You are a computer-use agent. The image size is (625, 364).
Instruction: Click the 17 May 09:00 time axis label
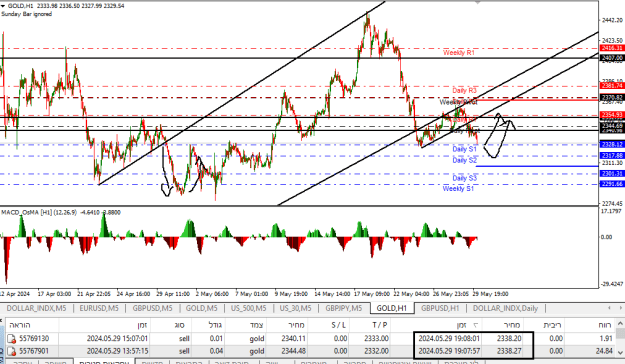pyautogui.click(x=371, y=294)
